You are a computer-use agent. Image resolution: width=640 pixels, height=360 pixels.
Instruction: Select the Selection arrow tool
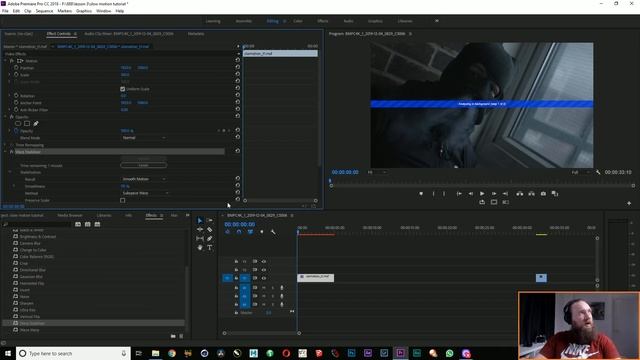tap(200, 220)
